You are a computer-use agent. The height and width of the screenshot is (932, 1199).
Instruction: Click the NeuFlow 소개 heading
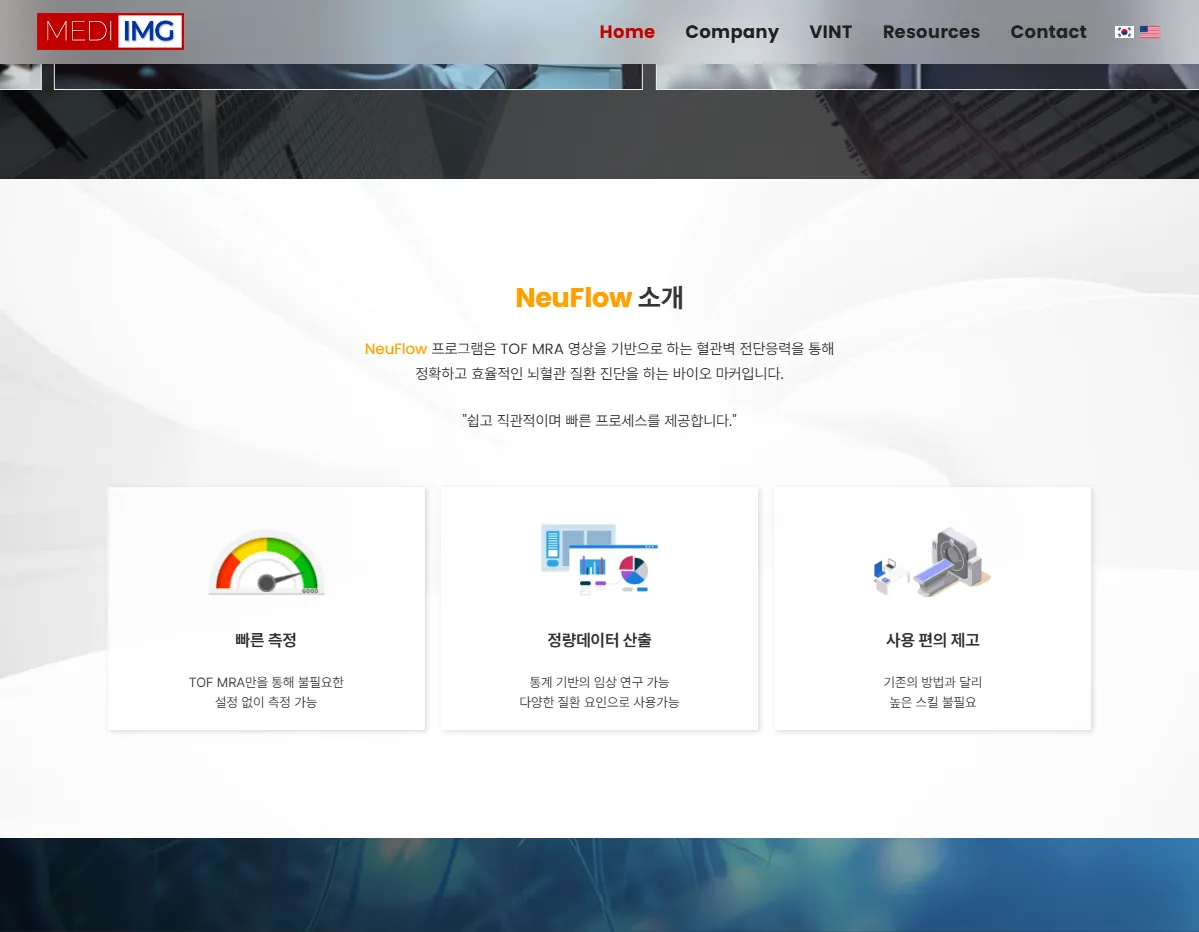pyautogui.click(x=600, y=297)
